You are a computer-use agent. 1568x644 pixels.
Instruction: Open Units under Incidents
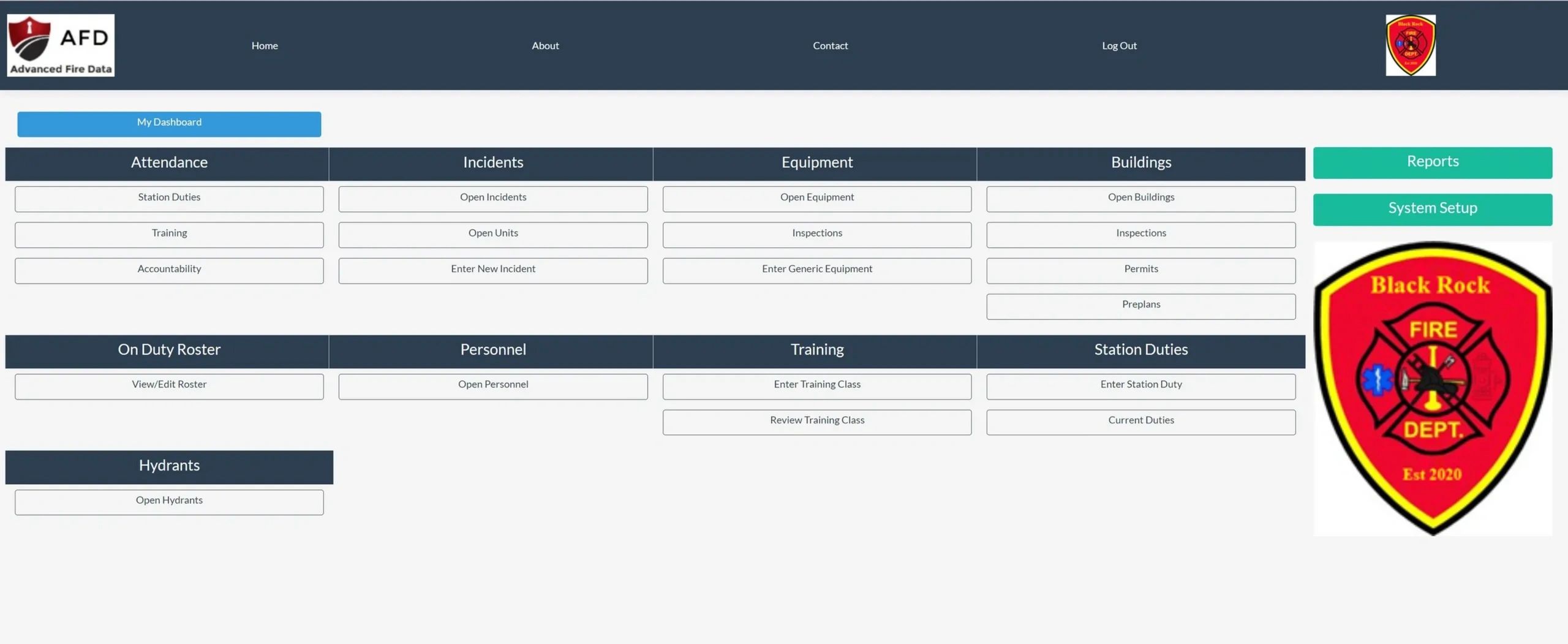[x=492, y=234]
